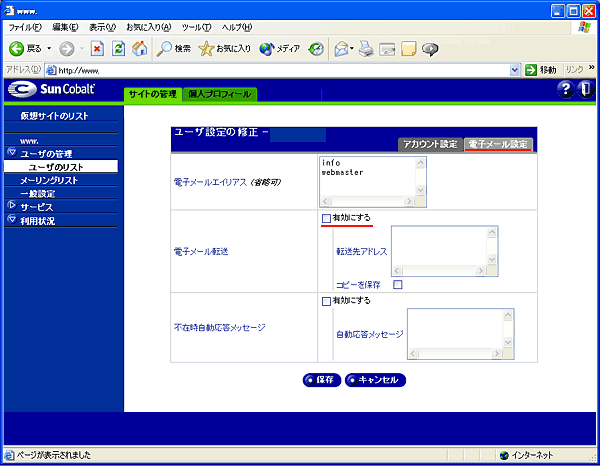The width and height of the screenshot is (600, 466).
Task: Click the Stop loading toolbar icon
Action: (97, 48)
